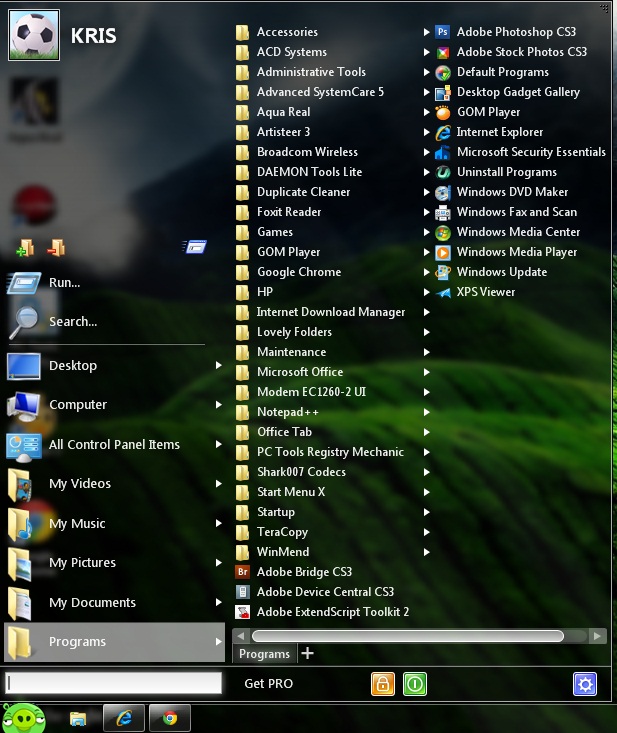
Task: Click the KRIS soccer ball avatar
Action: tap(34, 35)
